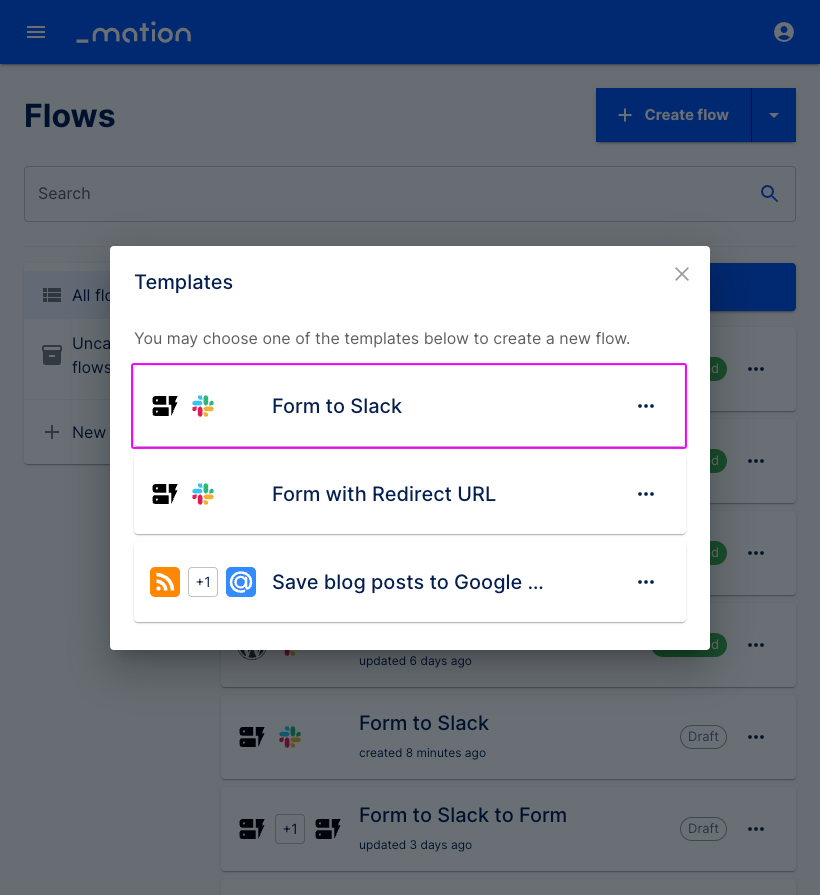Open options menu for Form with Redirect URL template

point(646,493)
